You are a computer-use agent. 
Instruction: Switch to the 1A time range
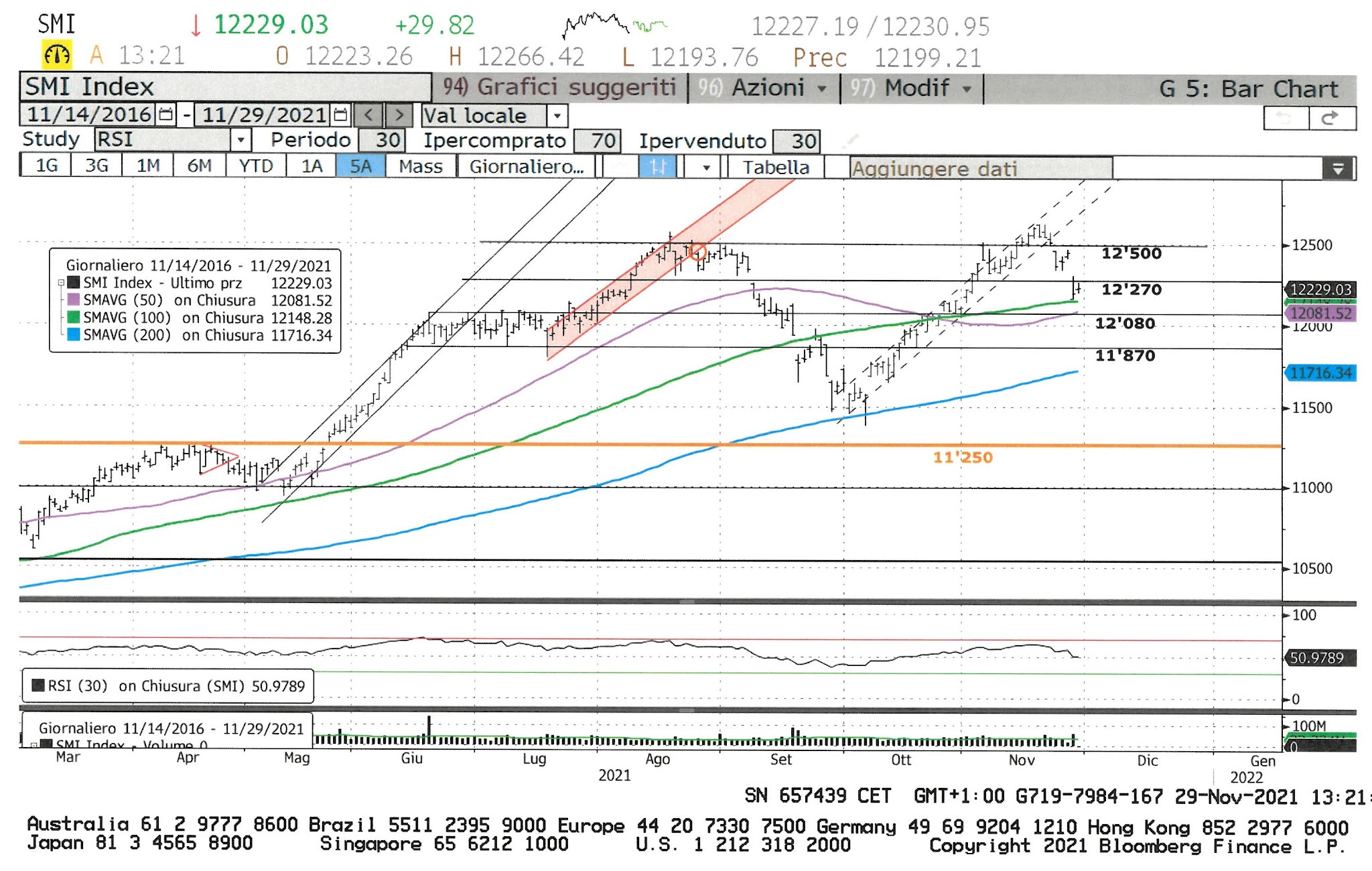point(312,166)
